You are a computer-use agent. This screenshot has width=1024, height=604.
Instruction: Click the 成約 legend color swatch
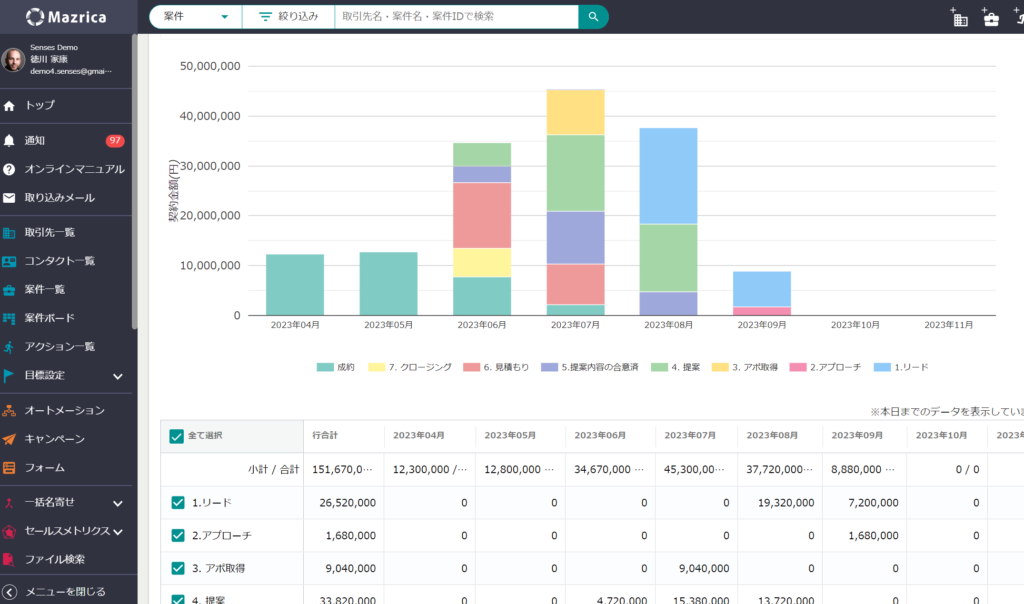click(324, 367)
